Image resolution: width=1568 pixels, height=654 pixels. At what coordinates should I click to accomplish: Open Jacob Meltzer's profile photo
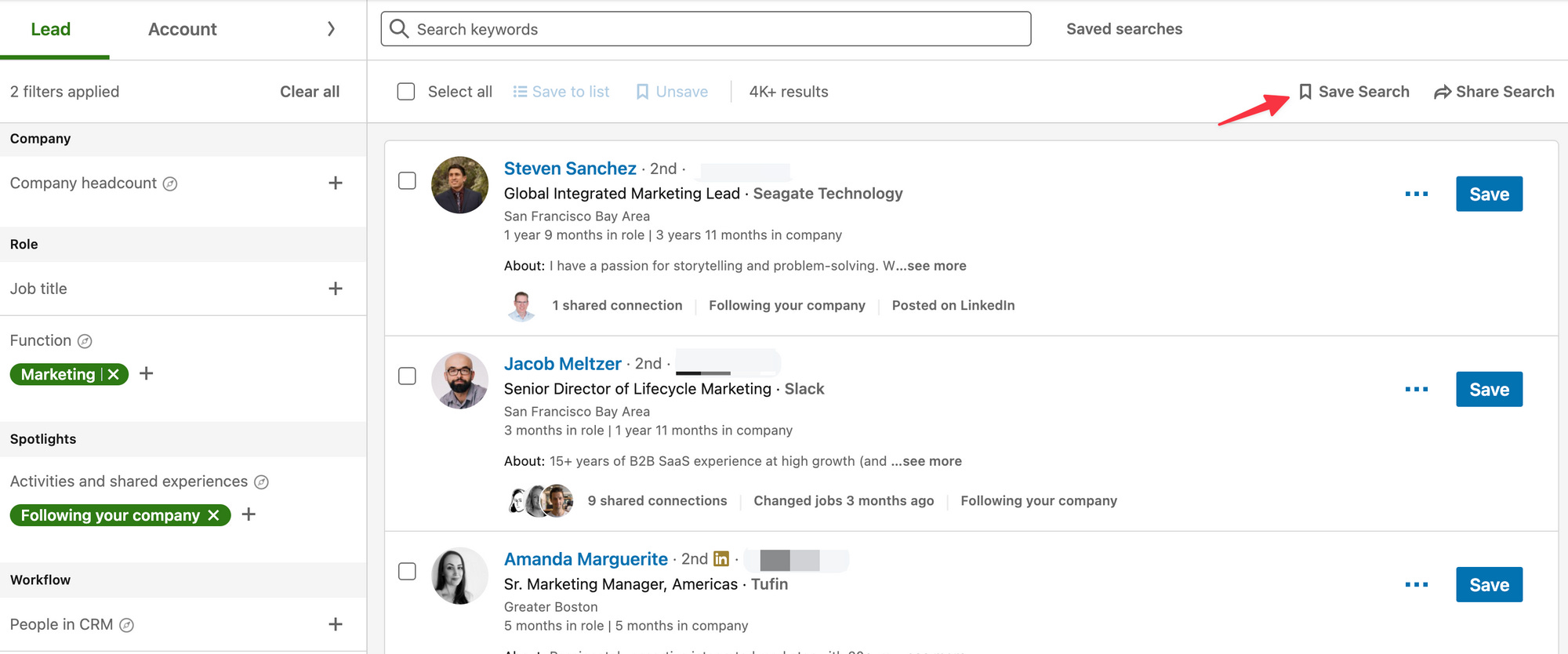pyautogui.click(x=459, y=380)
